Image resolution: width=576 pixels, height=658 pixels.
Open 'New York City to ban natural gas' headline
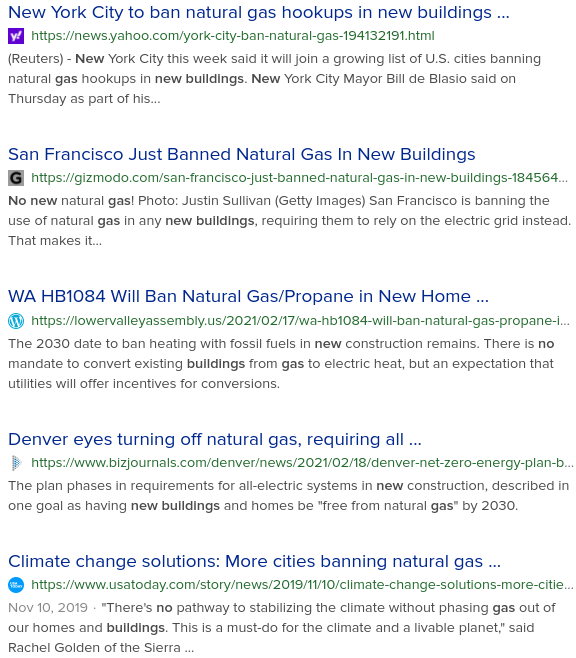point(258,13)
